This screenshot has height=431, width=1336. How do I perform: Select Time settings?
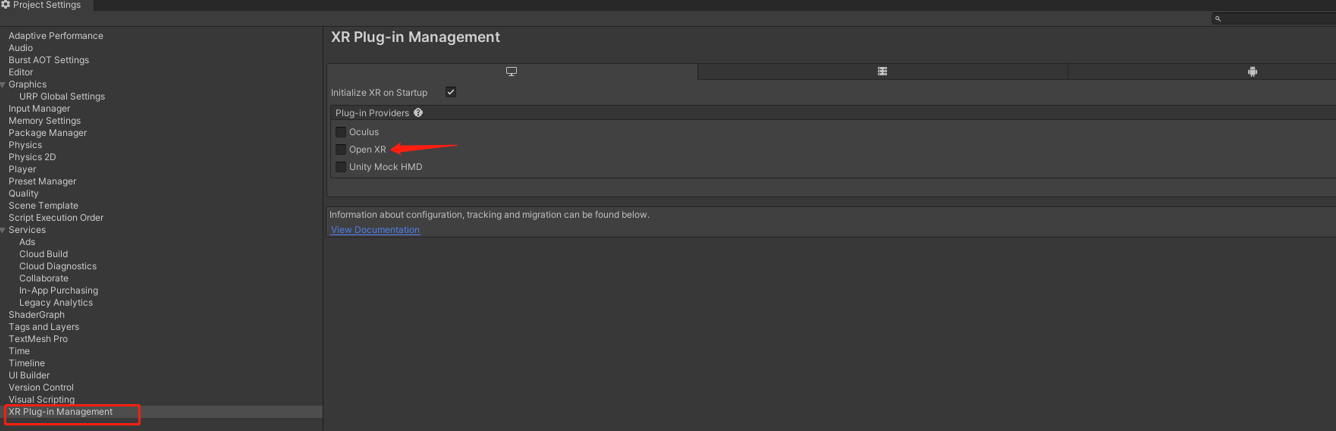(19, 351)
